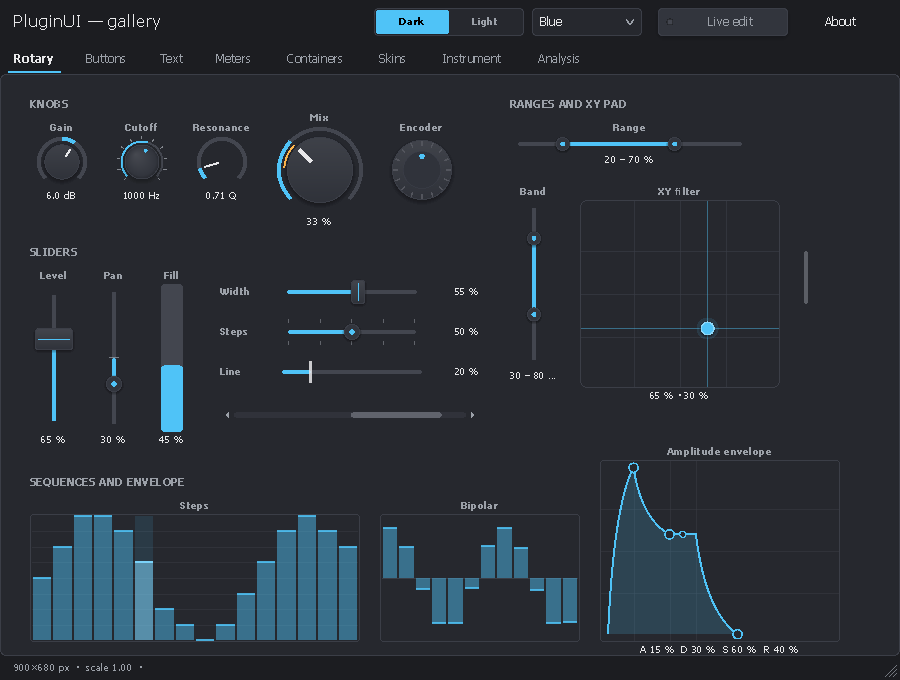This screenshot has width=900, height=680.
Task: Switch theme to Dark mode
Action: [x=412, y=22]
